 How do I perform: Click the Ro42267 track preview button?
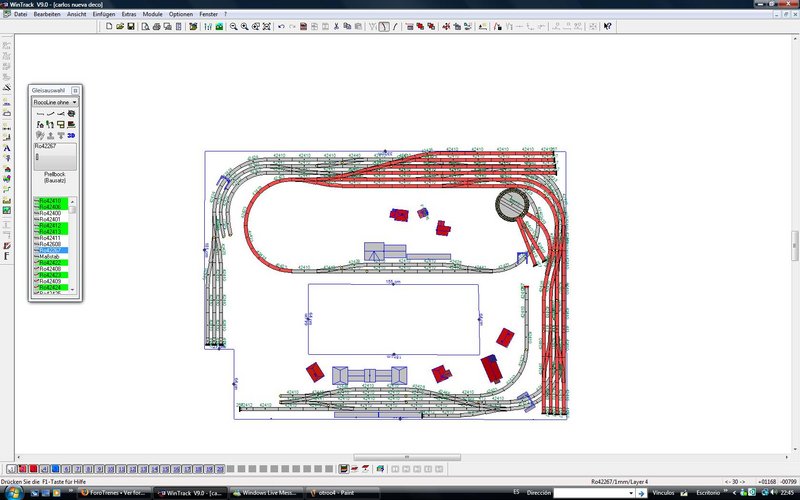tap(55, 157)
